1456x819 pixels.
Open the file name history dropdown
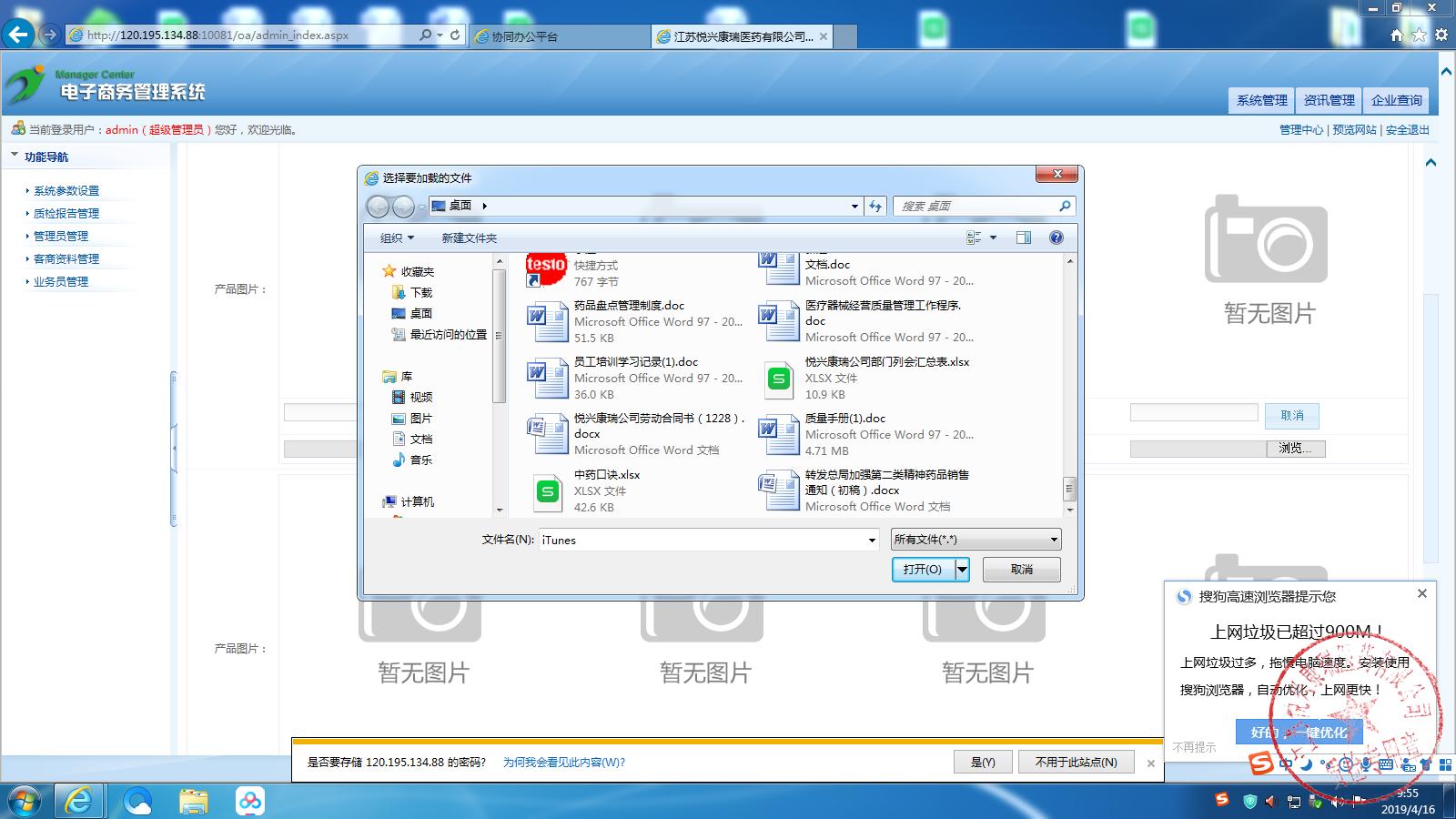(872, 541)
